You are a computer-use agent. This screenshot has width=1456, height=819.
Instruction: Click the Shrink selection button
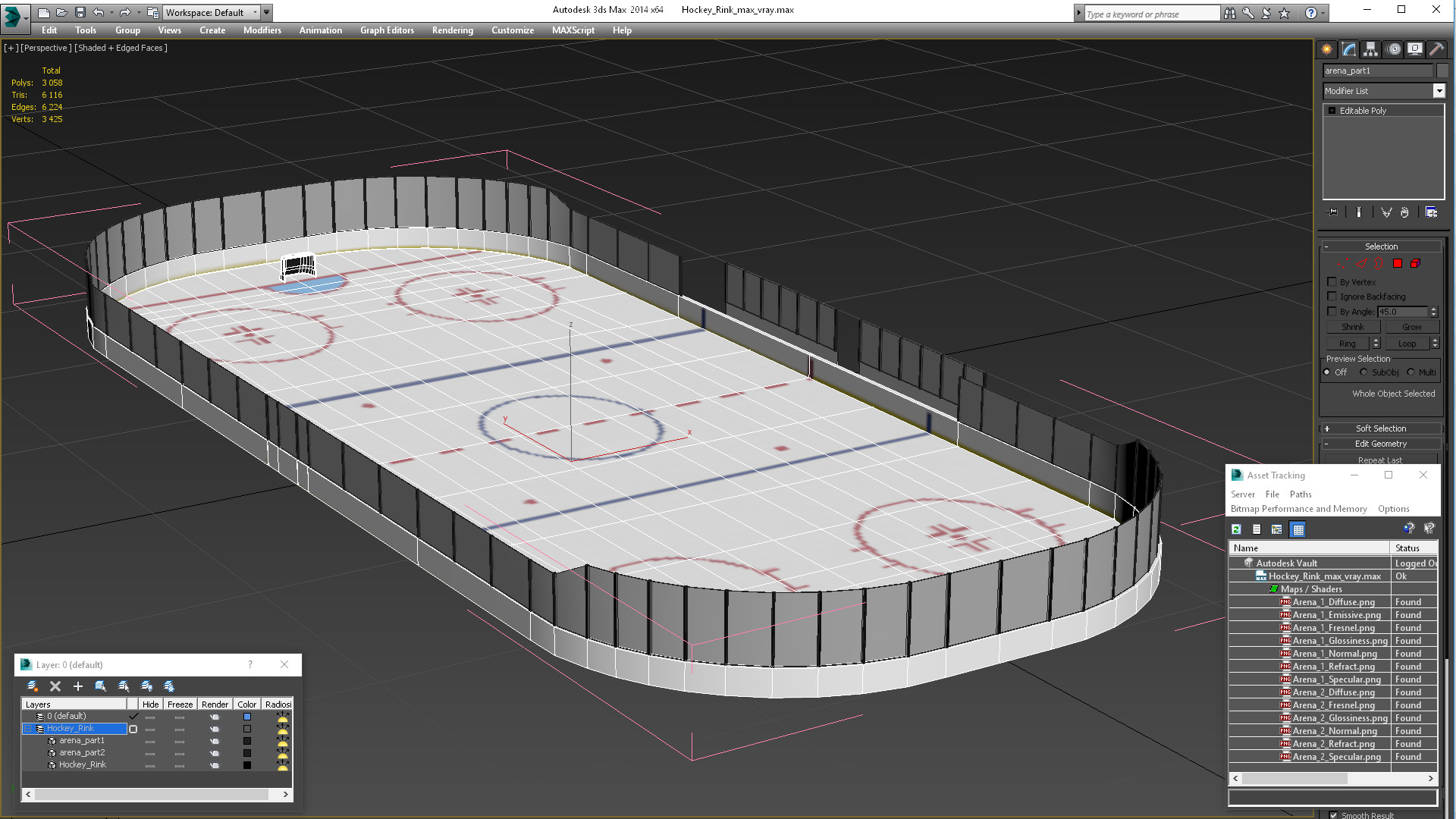click(1352, 327)
